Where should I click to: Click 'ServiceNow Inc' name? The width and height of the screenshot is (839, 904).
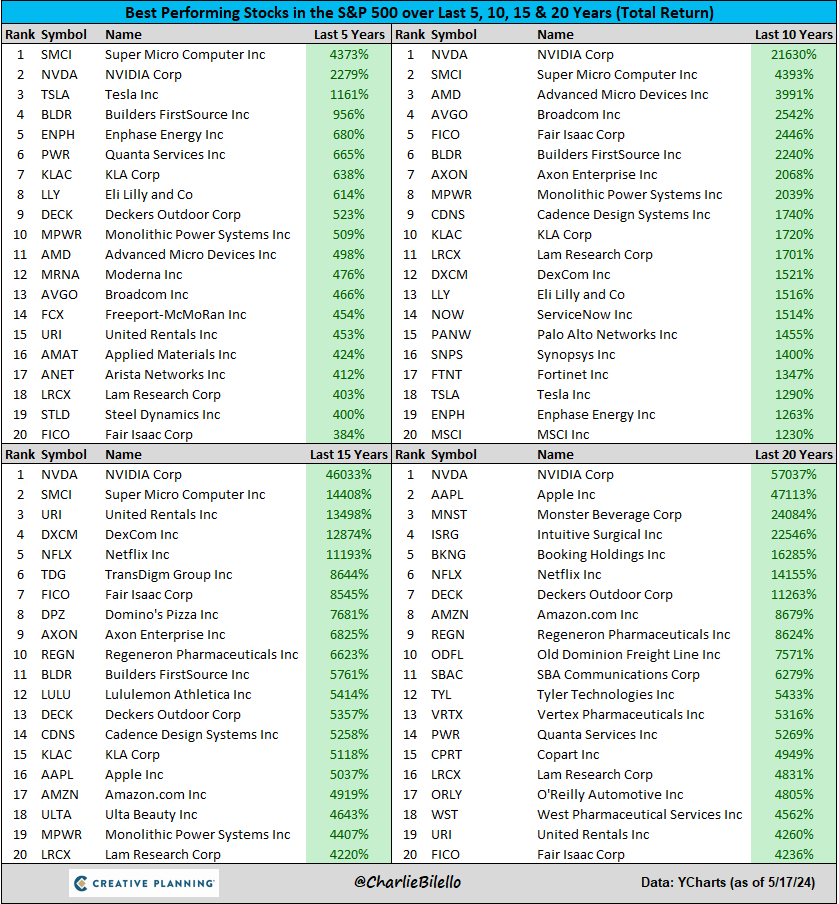coord(584,315)
